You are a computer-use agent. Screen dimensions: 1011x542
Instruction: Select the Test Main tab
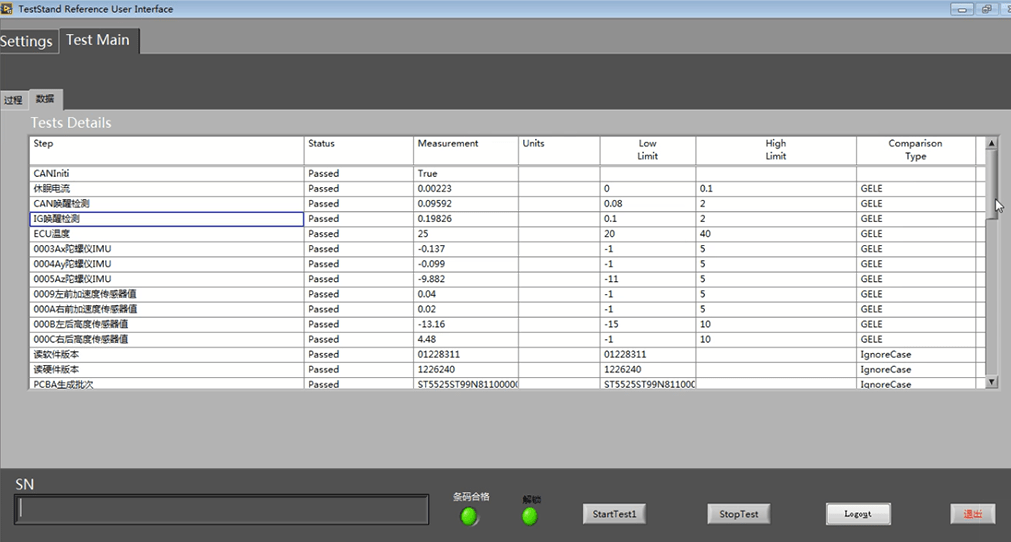[98, 40]
